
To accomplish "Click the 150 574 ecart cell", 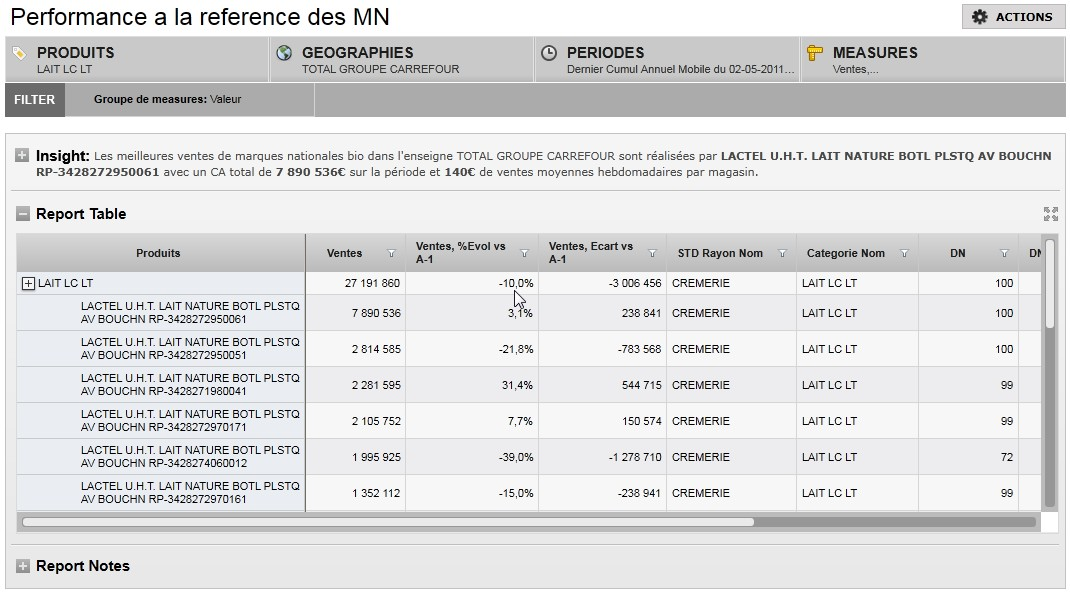I will point(603,422).
